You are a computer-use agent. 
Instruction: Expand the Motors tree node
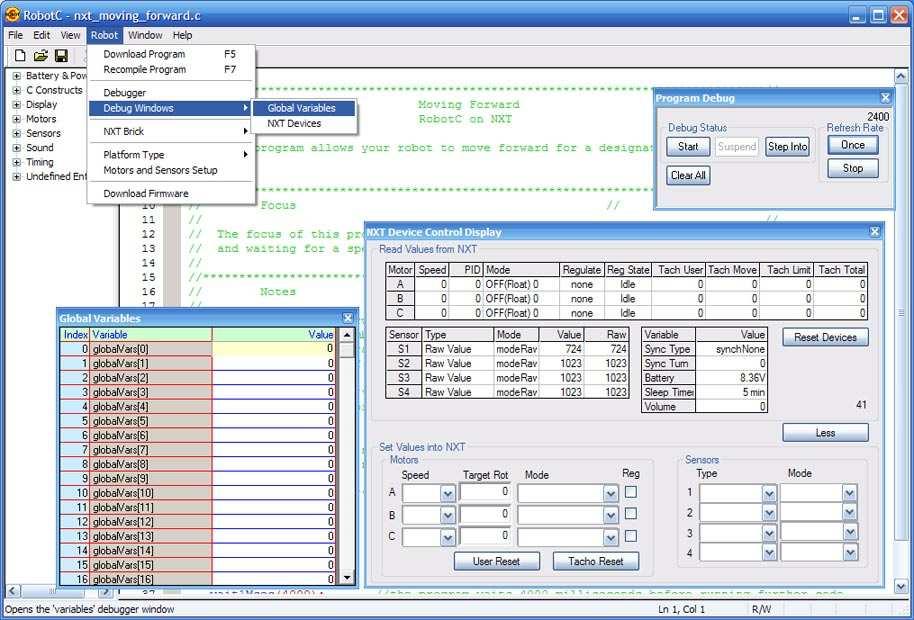17,119
